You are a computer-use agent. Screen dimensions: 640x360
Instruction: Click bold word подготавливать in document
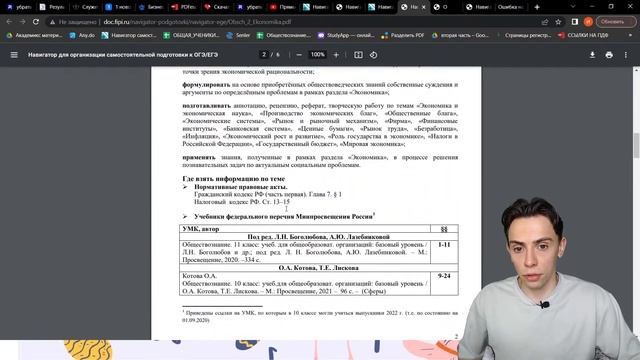206,106
